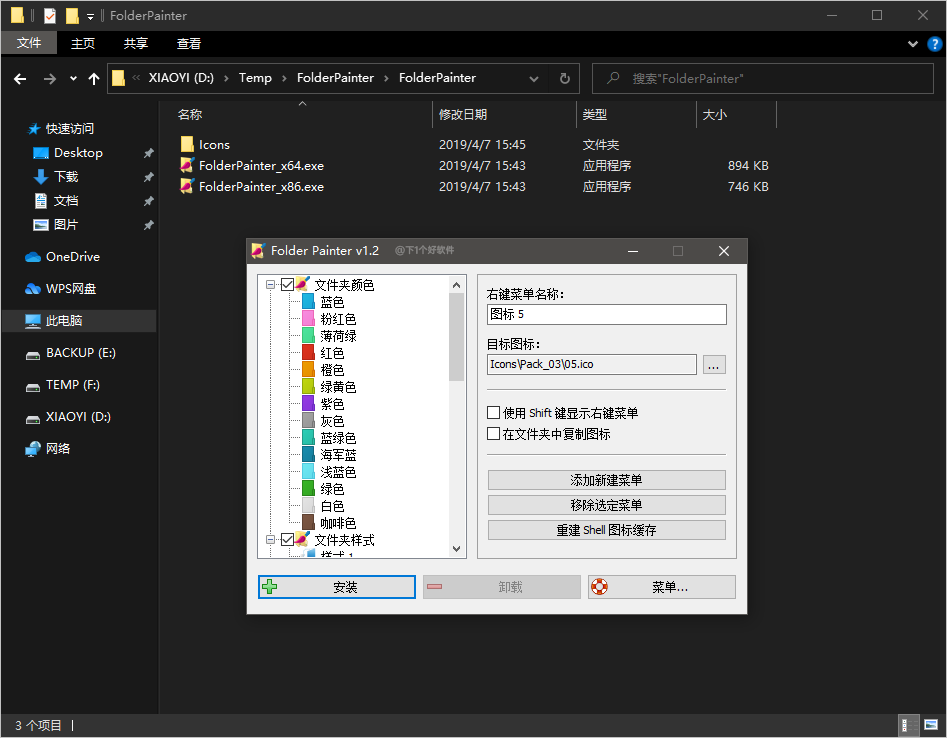Choose the brown 咖啡色 folder icon
This screenshot has width=947, height=738.
[308, 522]
